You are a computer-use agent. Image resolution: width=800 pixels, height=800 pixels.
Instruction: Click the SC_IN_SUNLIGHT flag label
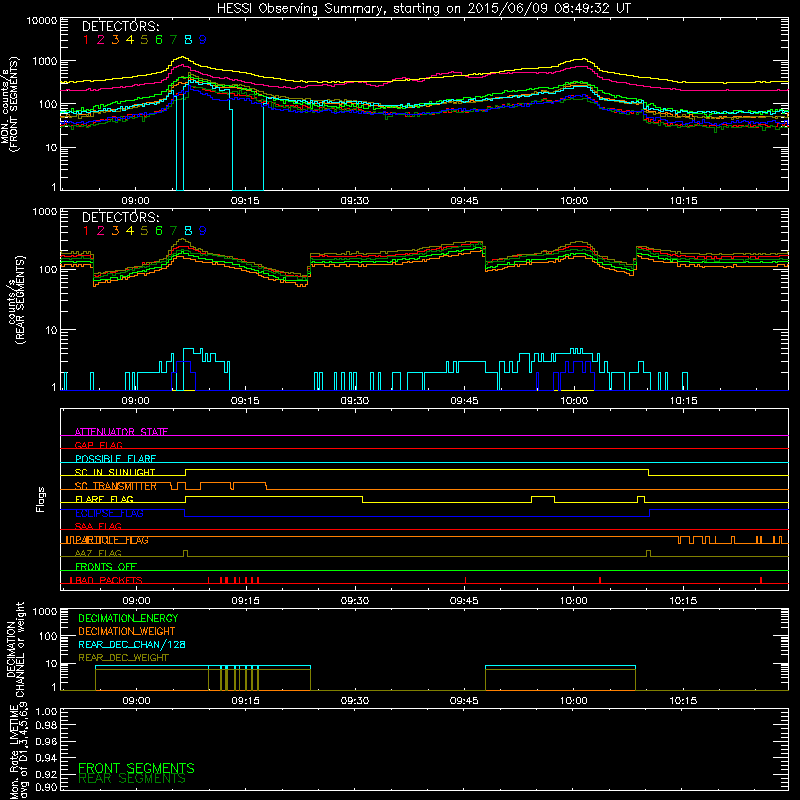[115, 472]
